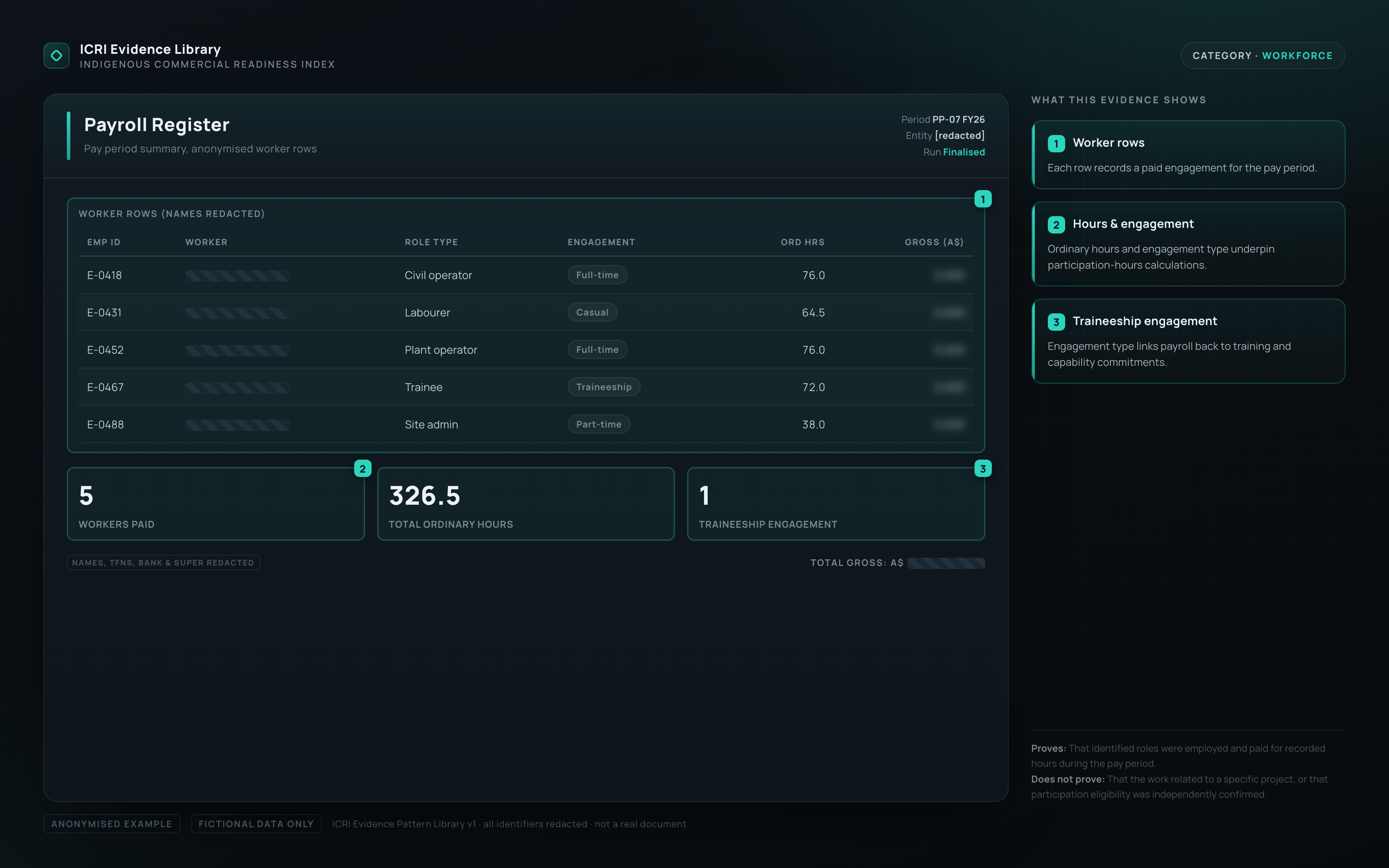1389x868 pixels.
Task: Click the Fictional Data Only footer tag
Action: pyautogui.click(x=256, y=824)
